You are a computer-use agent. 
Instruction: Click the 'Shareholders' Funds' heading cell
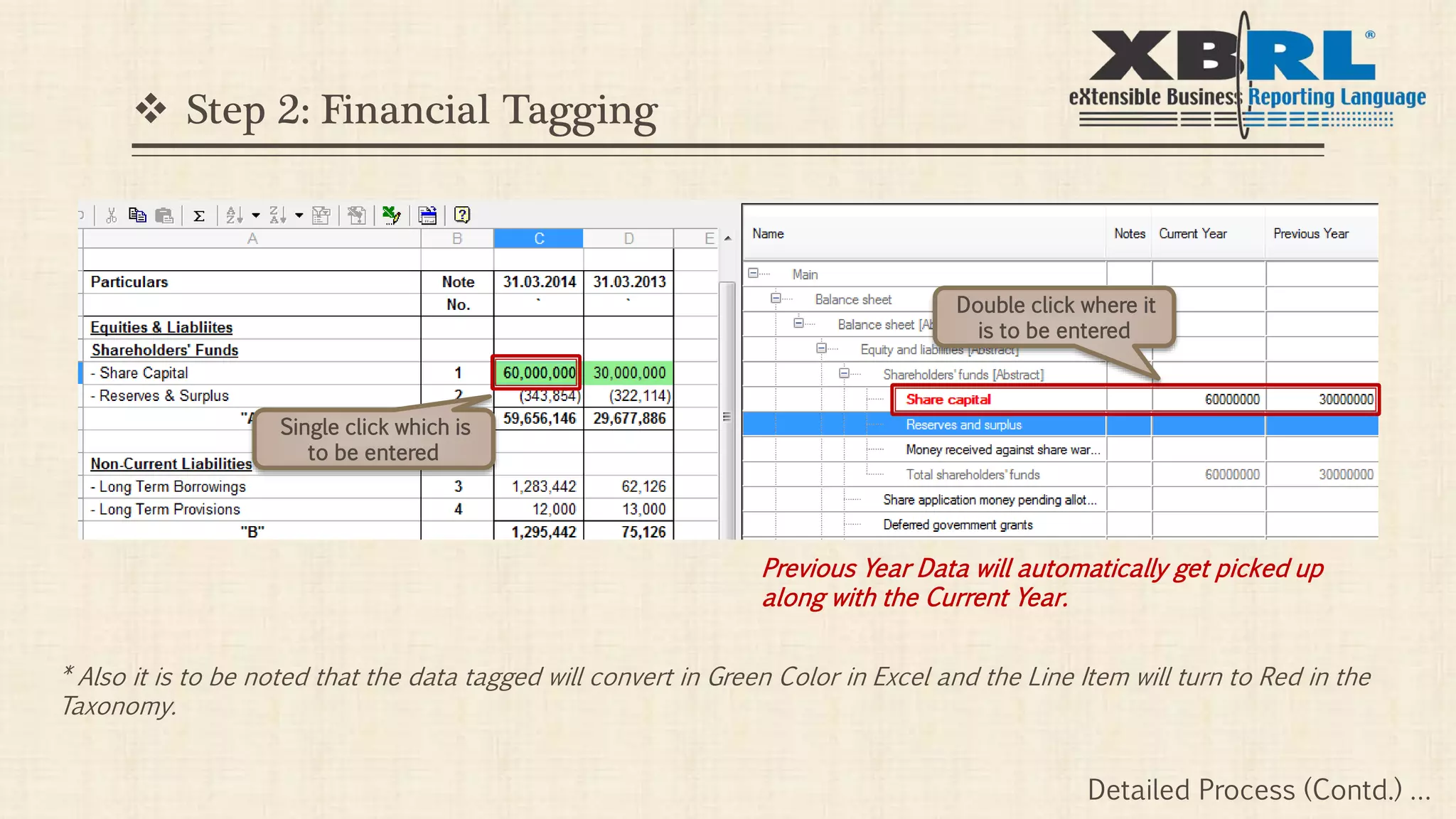click(x=164, y=350)
